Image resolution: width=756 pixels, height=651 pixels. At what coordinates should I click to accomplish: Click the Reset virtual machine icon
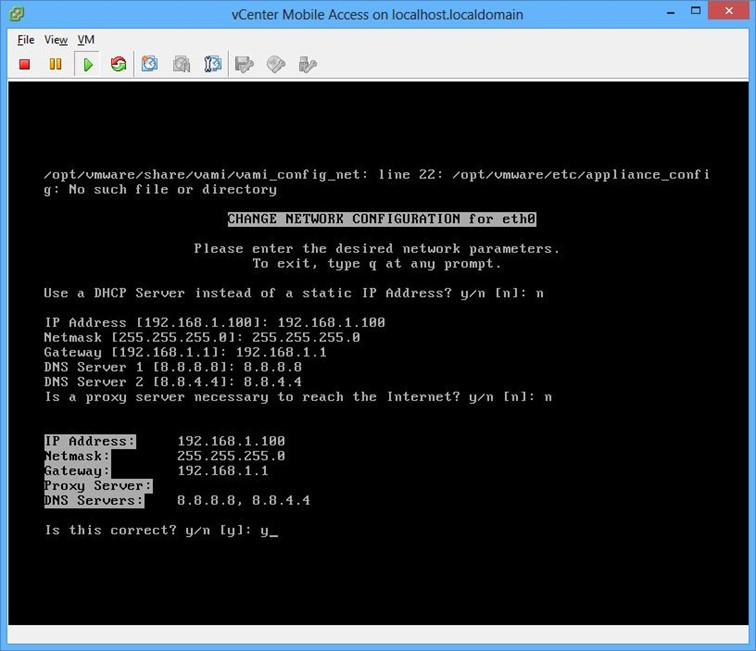coord(118,64)
